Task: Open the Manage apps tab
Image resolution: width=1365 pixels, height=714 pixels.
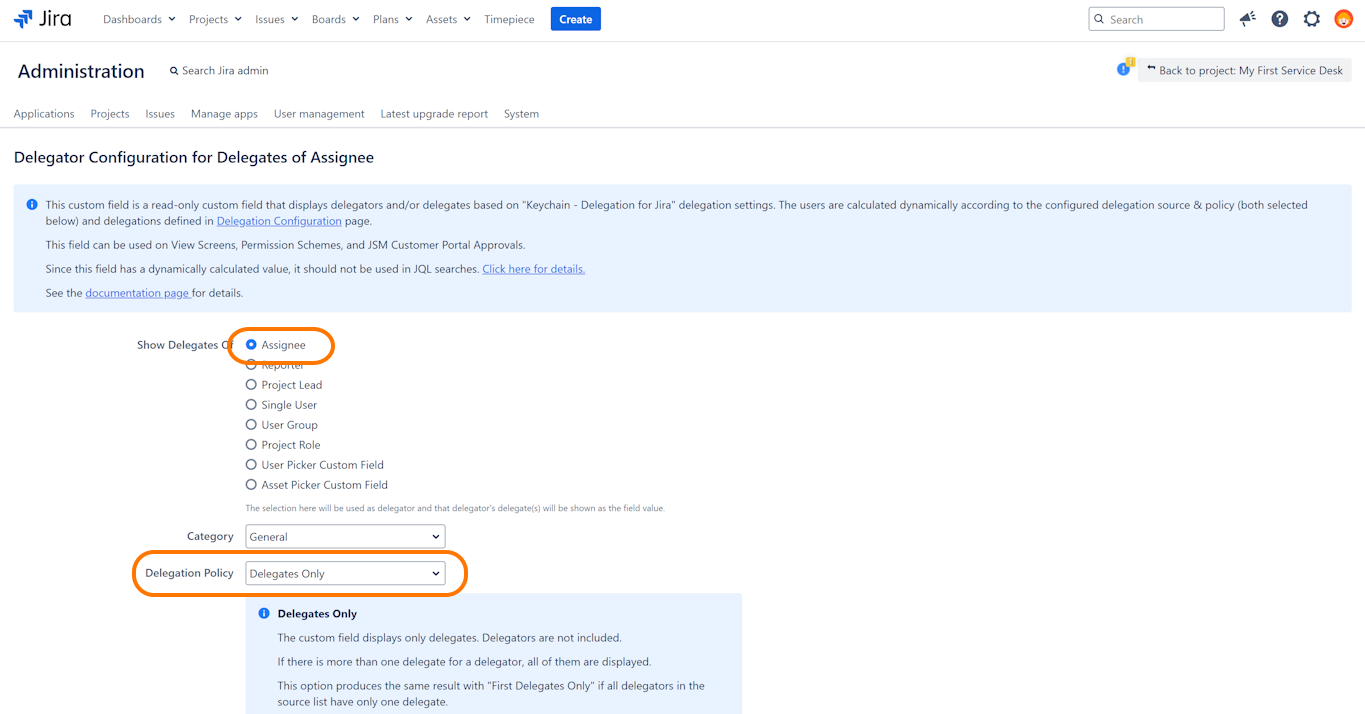Action: tap(224, 114)
